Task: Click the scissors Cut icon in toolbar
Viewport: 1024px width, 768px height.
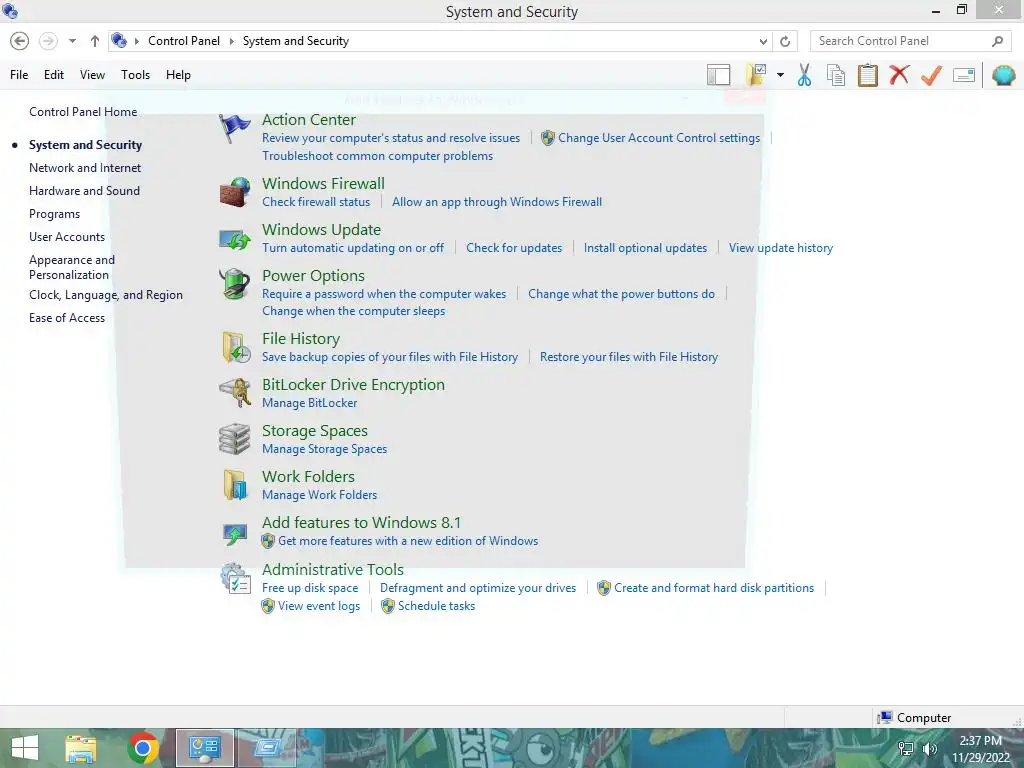Action: tap(805, 75)
